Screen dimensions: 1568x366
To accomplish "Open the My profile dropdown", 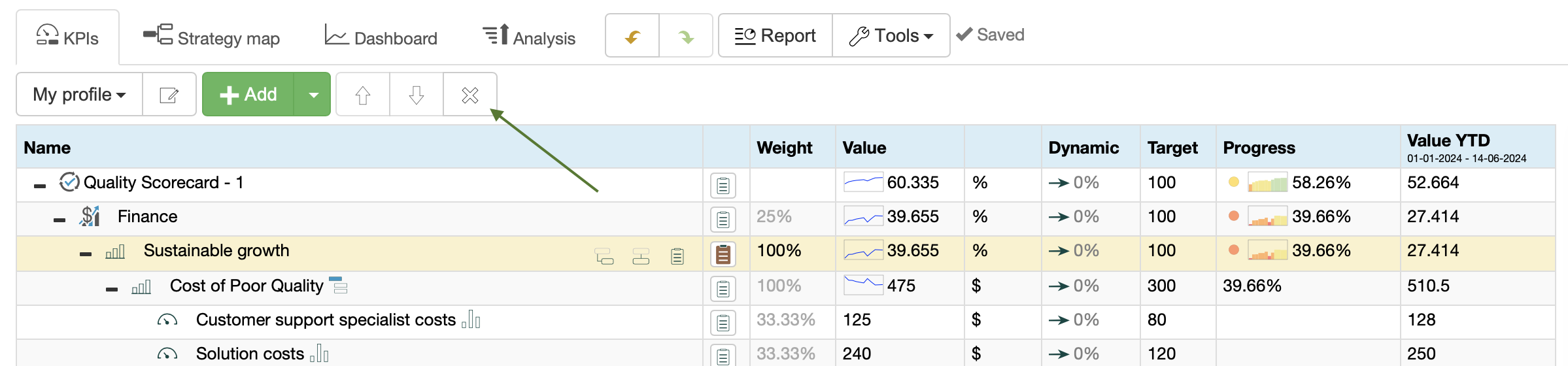I will 79,95.
